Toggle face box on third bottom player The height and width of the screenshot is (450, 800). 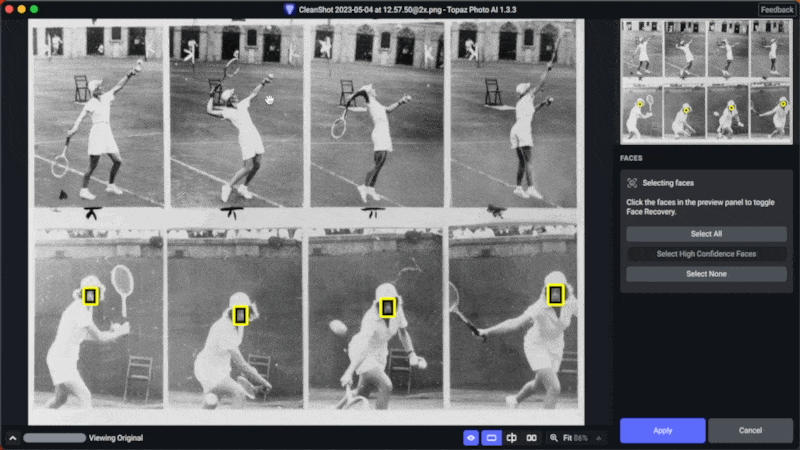pyautogui.click(x=388, y=308)
